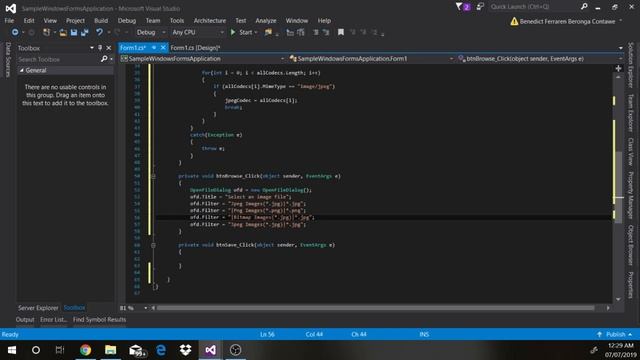The height and width of the screenshot is (360, 640).
Task: Open the Property Manager side tab
Action: pos(631,195)
